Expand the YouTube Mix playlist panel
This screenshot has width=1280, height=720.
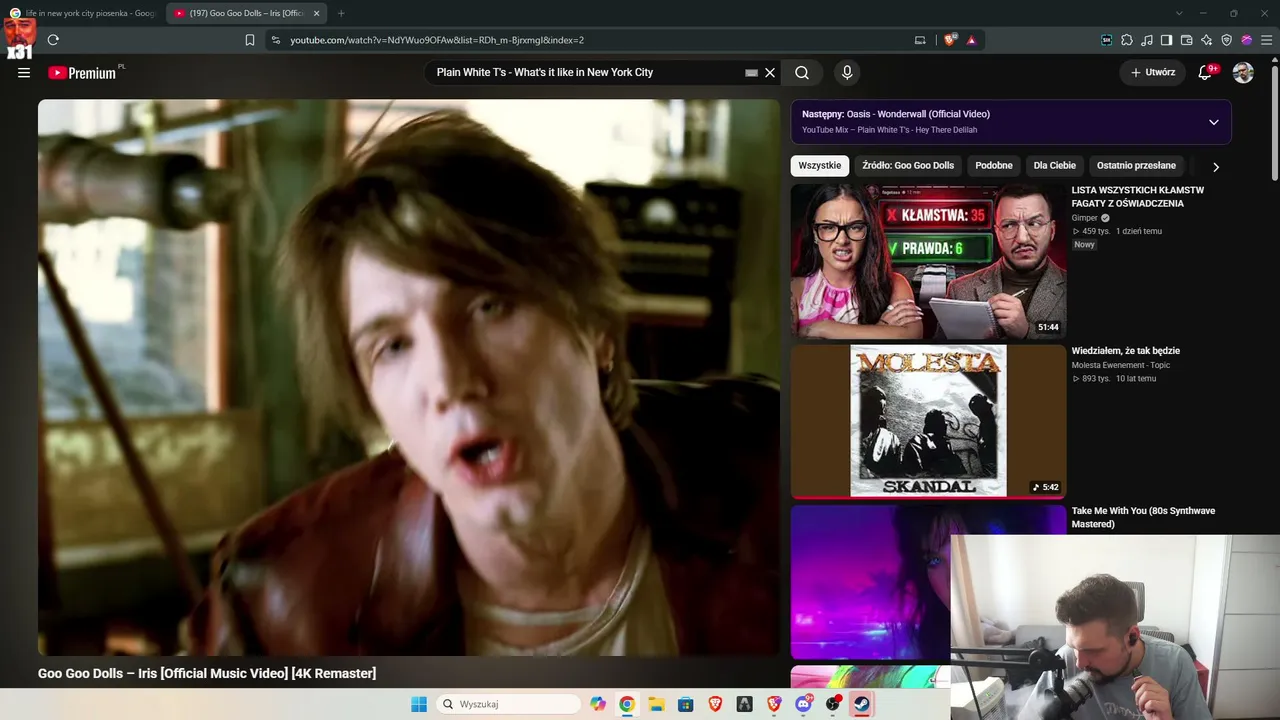[x=1213, y=122]
